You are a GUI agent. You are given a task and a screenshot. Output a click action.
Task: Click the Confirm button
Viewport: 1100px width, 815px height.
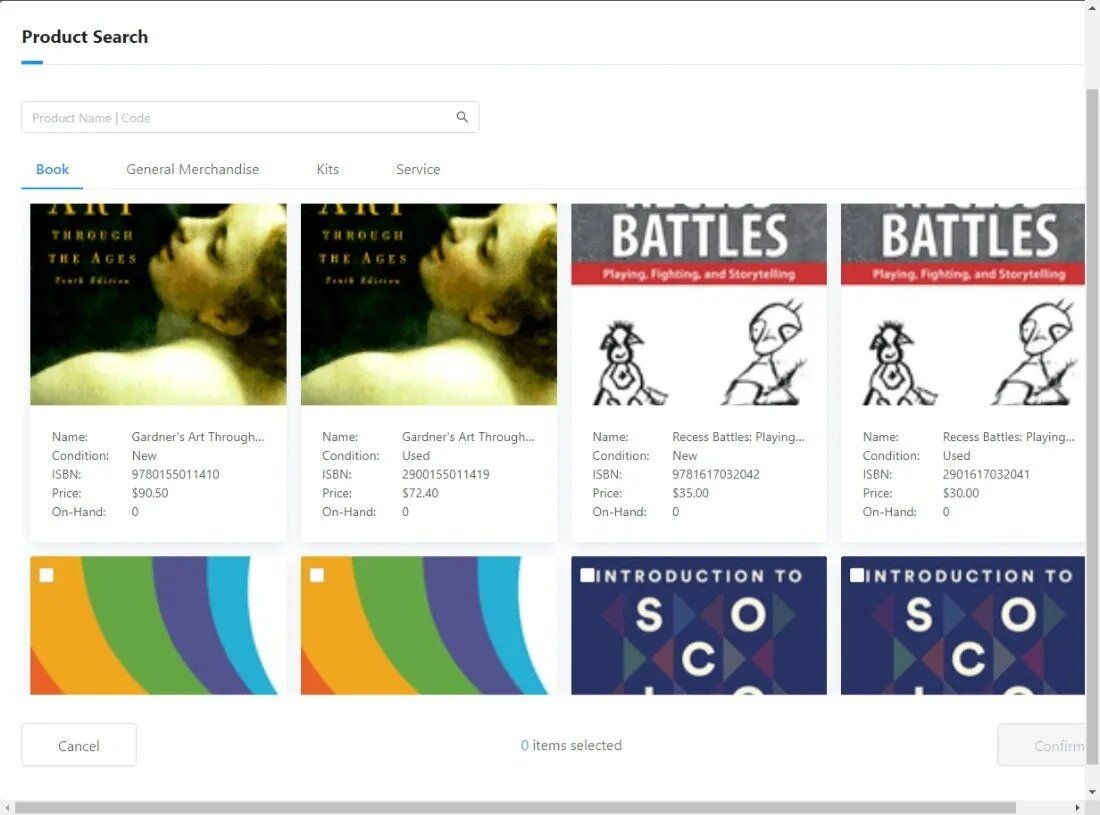point(1041,745)
